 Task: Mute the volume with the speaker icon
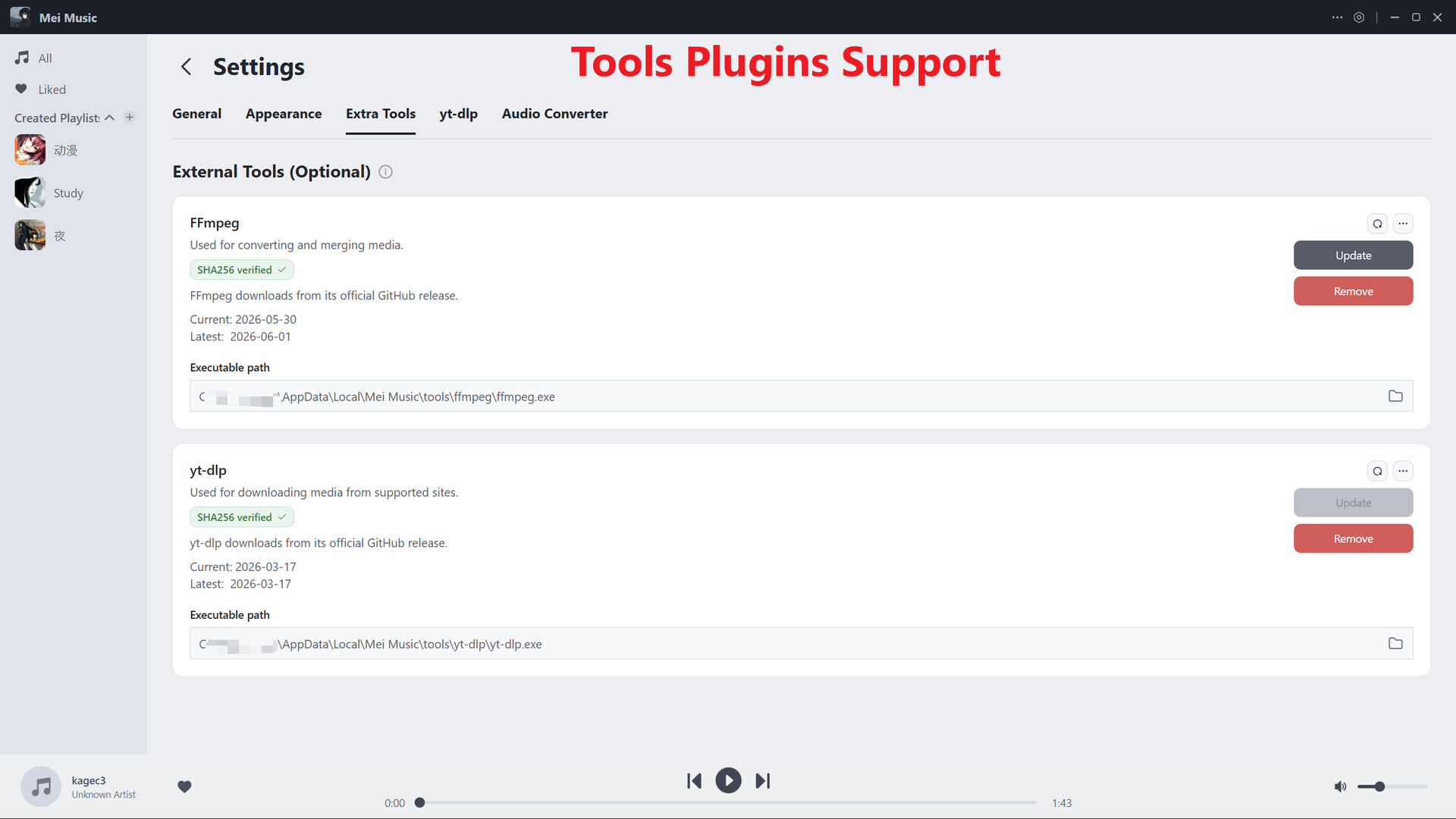[x=1340, y=786]
